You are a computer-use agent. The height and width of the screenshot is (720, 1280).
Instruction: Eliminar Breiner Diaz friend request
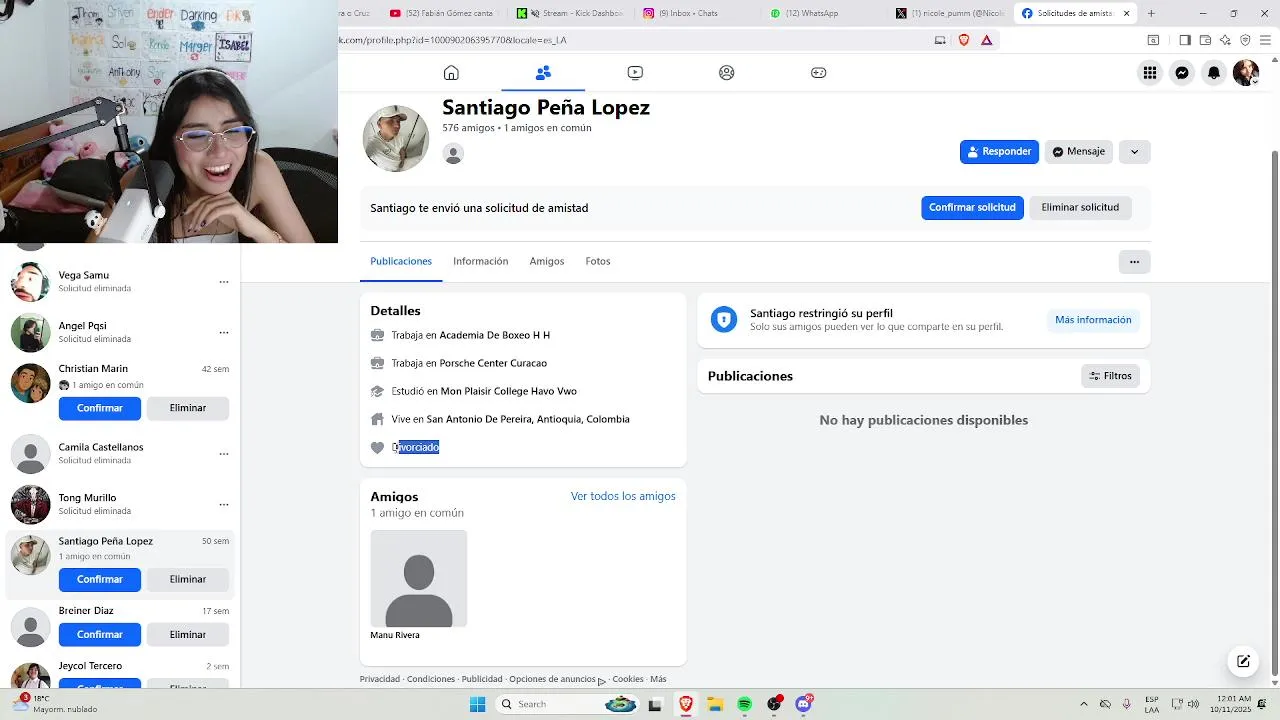click(188, 634)
